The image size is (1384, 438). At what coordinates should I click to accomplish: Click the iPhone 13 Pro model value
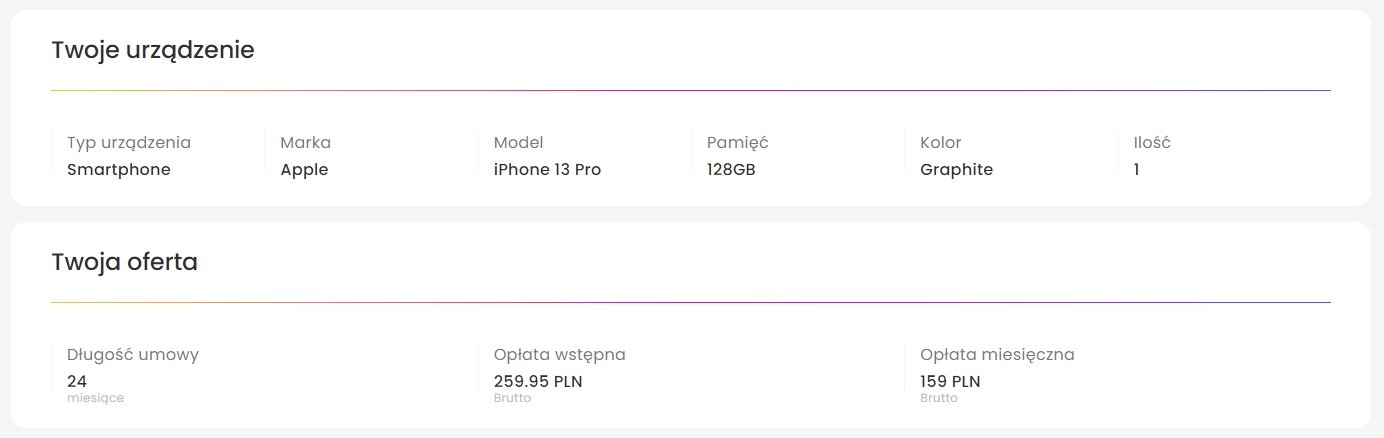pyautogui.click(x=547, y=170)
